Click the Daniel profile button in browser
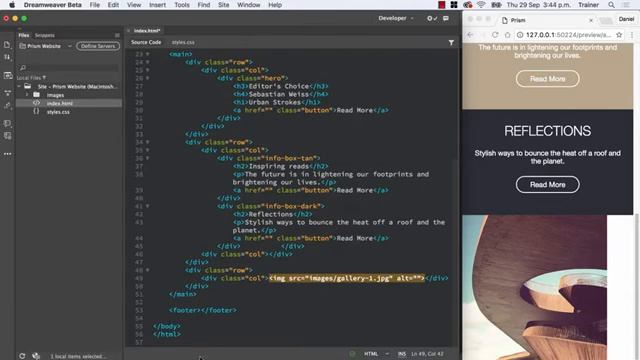The height and width of the screenshot is (360, 640). coord(626,19)
